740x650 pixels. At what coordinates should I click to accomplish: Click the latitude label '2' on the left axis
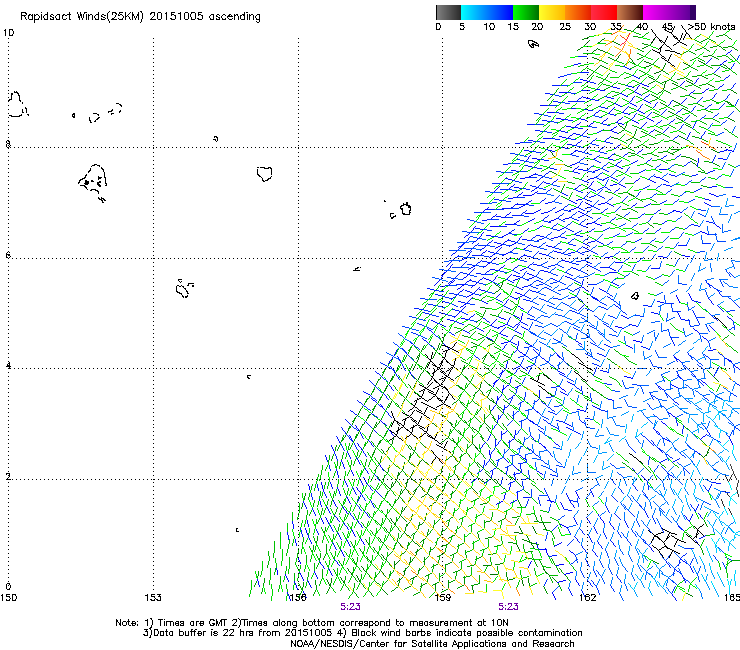click(8, 477)
